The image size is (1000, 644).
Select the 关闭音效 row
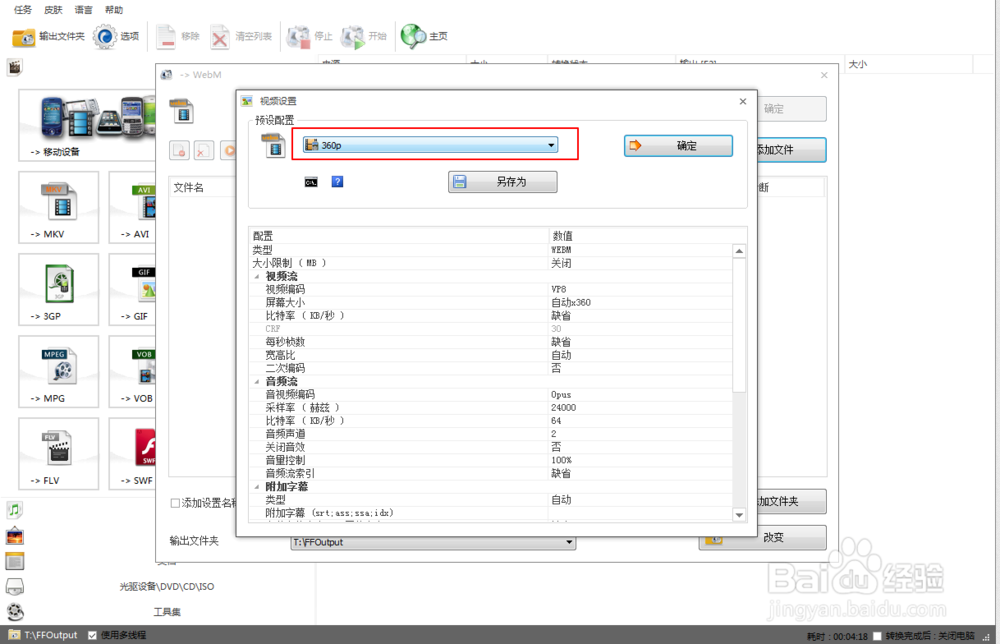[x=491, y=447]
